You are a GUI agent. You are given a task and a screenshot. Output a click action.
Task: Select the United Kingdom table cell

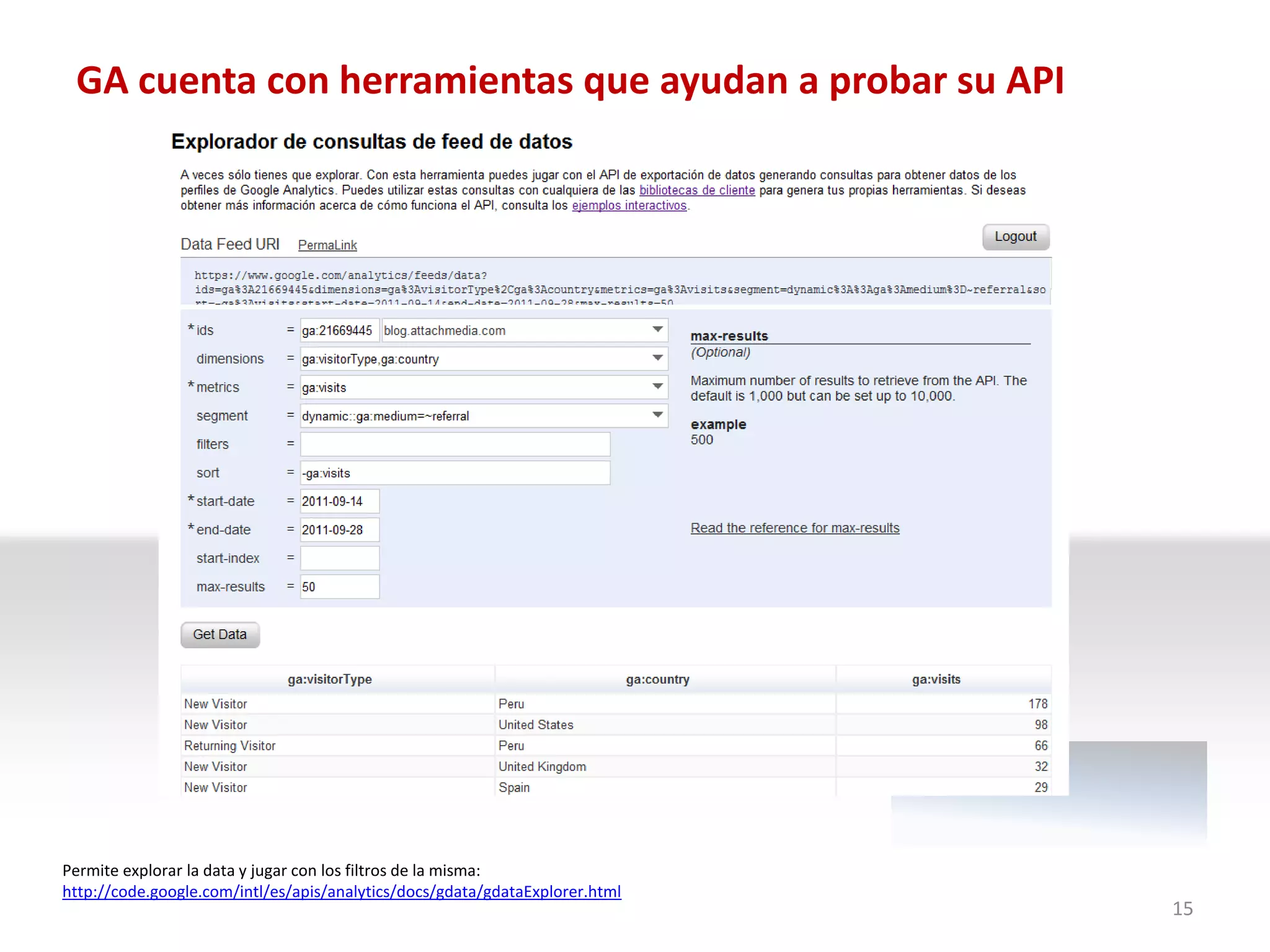tap(665, 767)
